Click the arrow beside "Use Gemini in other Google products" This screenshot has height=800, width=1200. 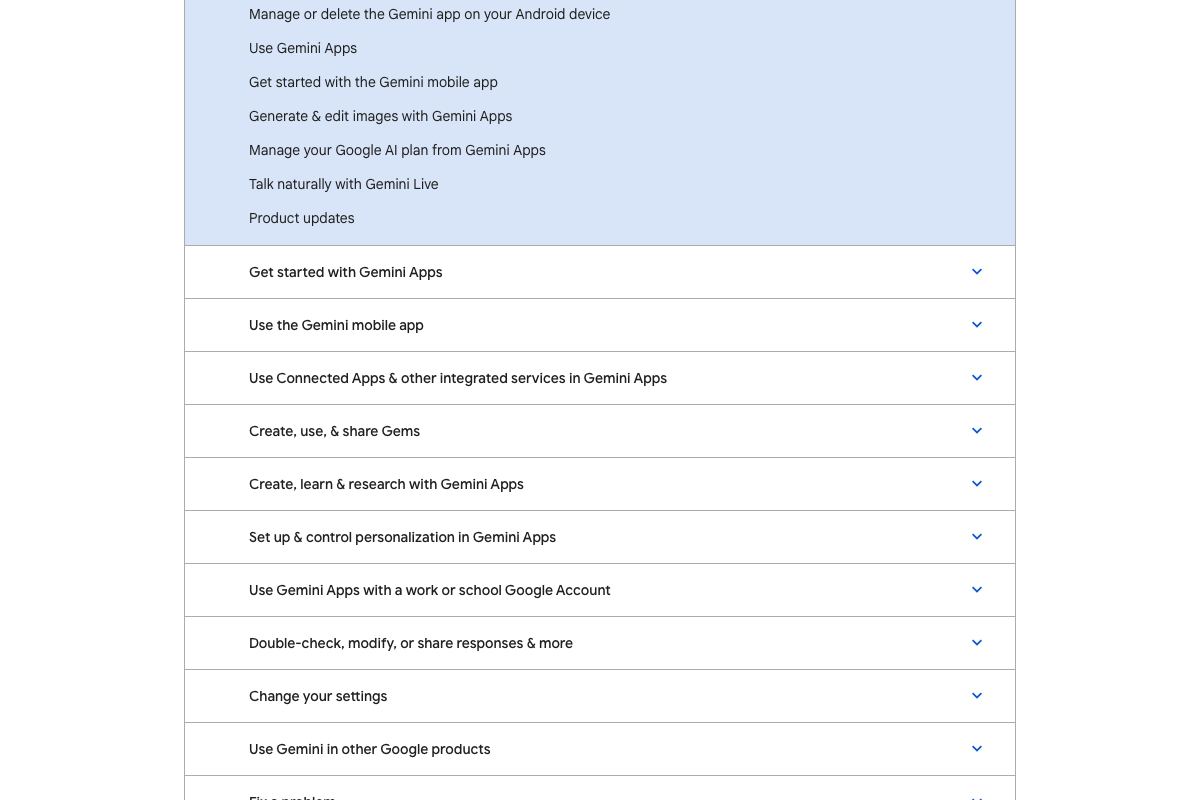tap(977, 748)
